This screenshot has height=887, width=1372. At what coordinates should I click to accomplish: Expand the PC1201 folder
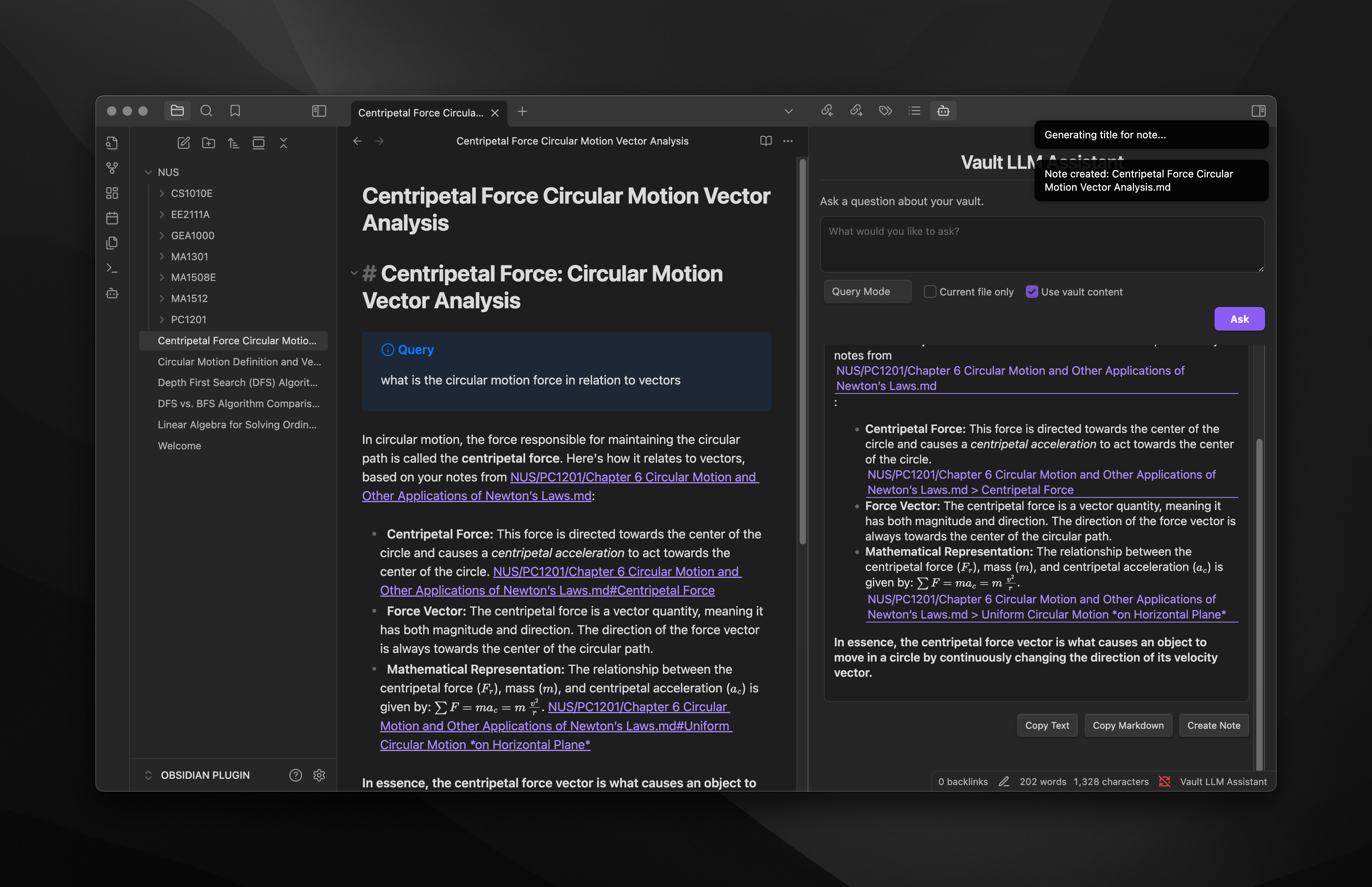click(188, 320)
